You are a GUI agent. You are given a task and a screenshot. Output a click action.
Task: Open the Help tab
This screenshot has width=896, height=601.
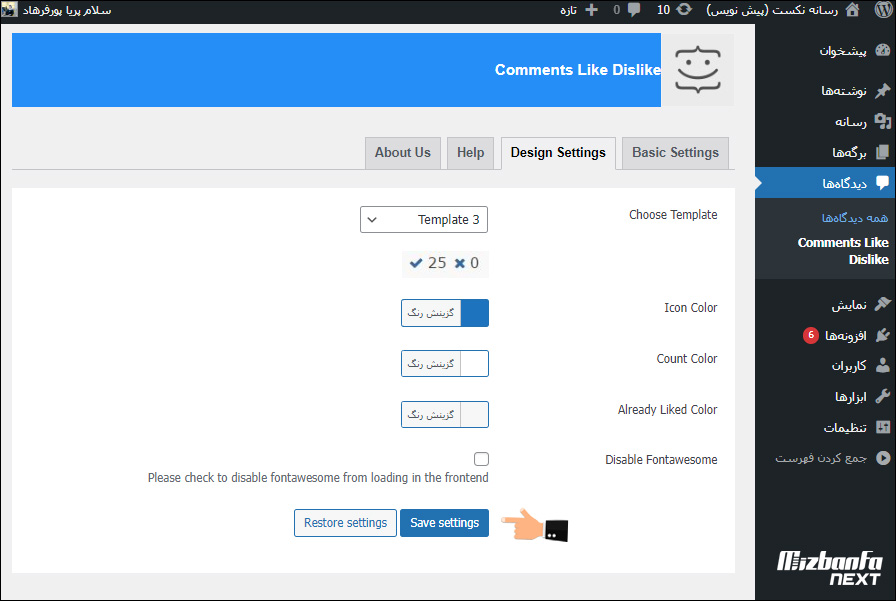470,153
